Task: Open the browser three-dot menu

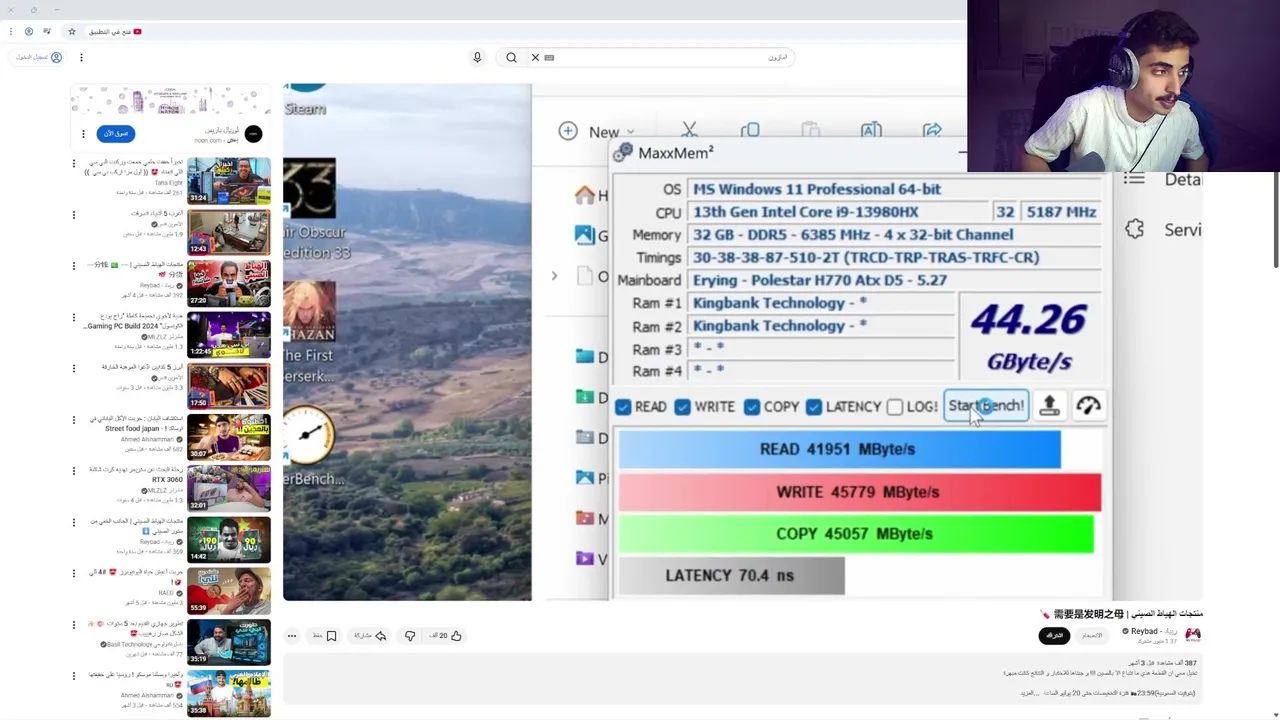Action: point(11,32)
